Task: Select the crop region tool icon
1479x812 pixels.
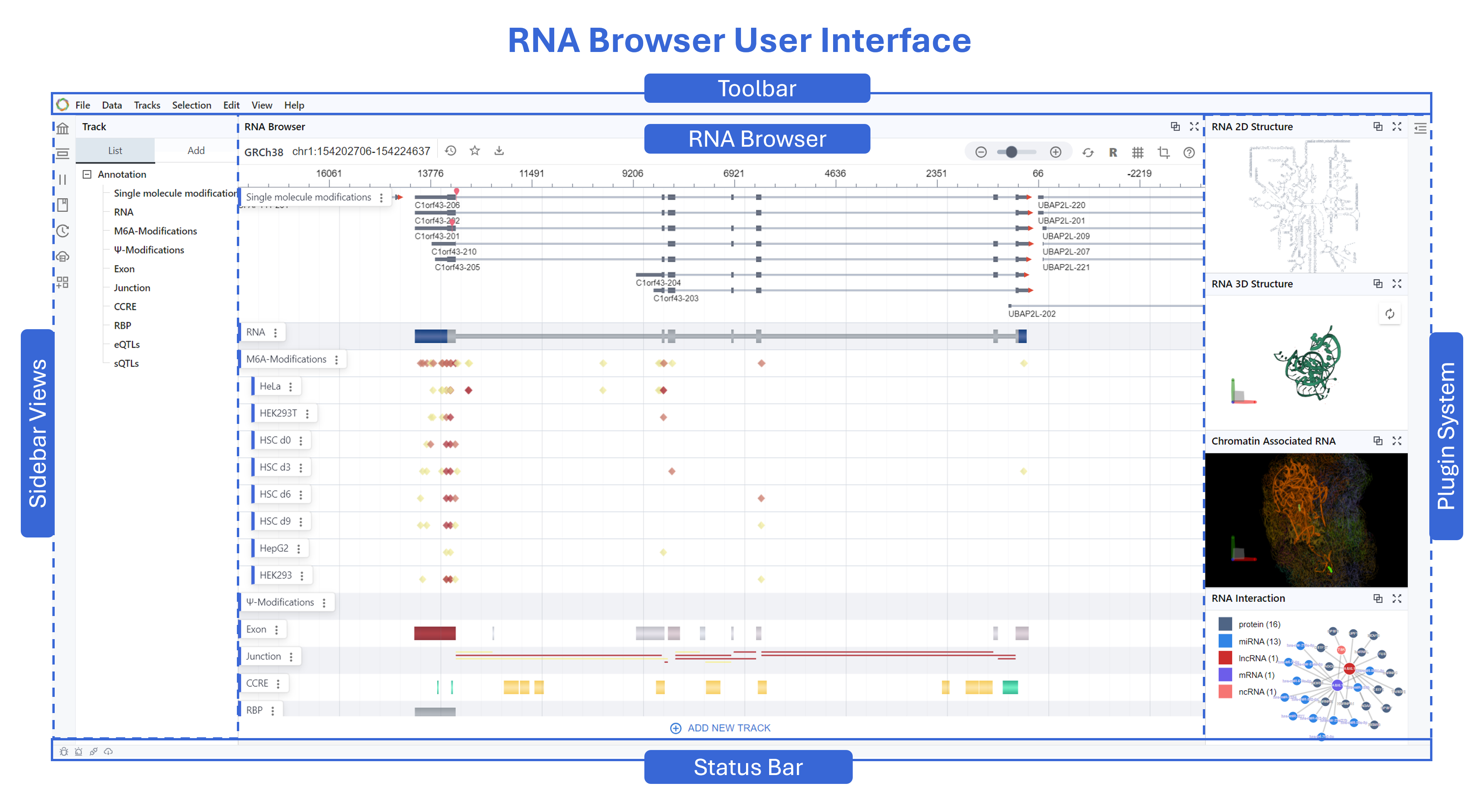Action: 1163,152
